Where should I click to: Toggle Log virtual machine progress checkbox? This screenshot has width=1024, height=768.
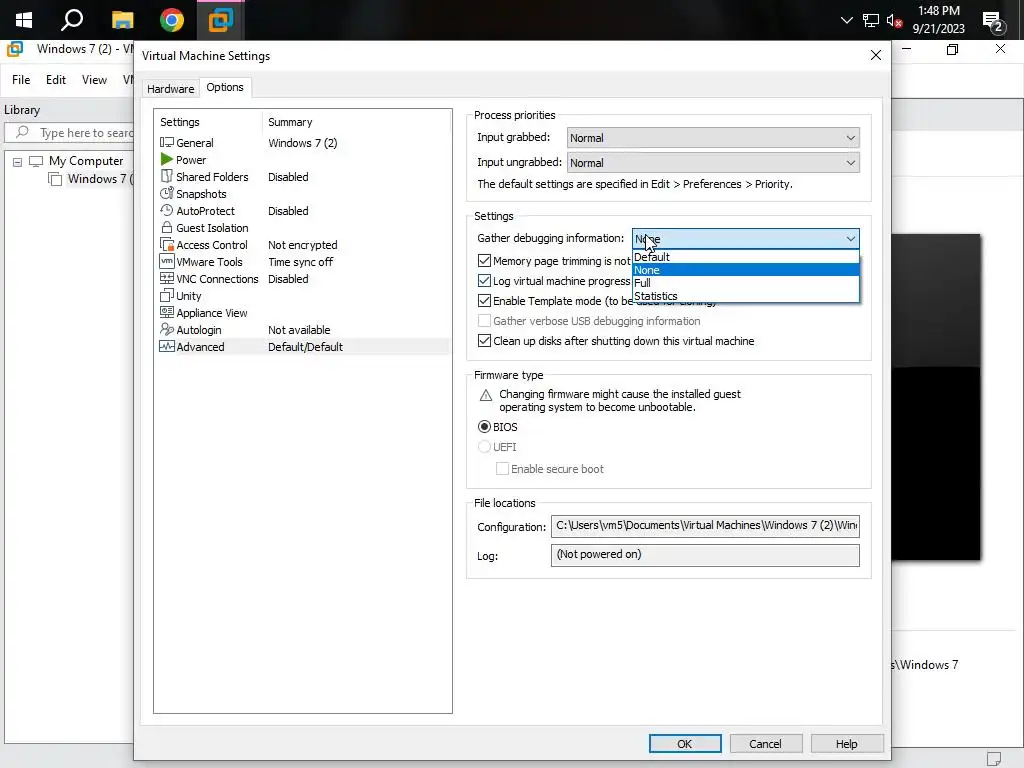tap(484, 281)
